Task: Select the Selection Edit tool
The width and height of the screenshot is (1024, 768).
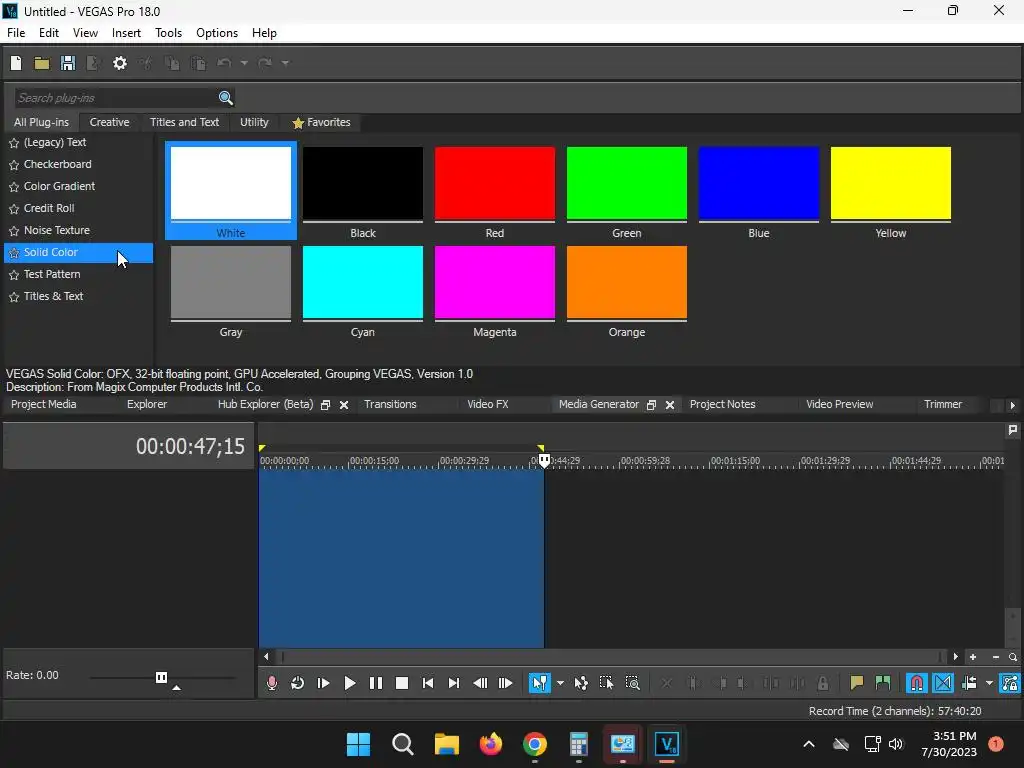Action: 606,683
